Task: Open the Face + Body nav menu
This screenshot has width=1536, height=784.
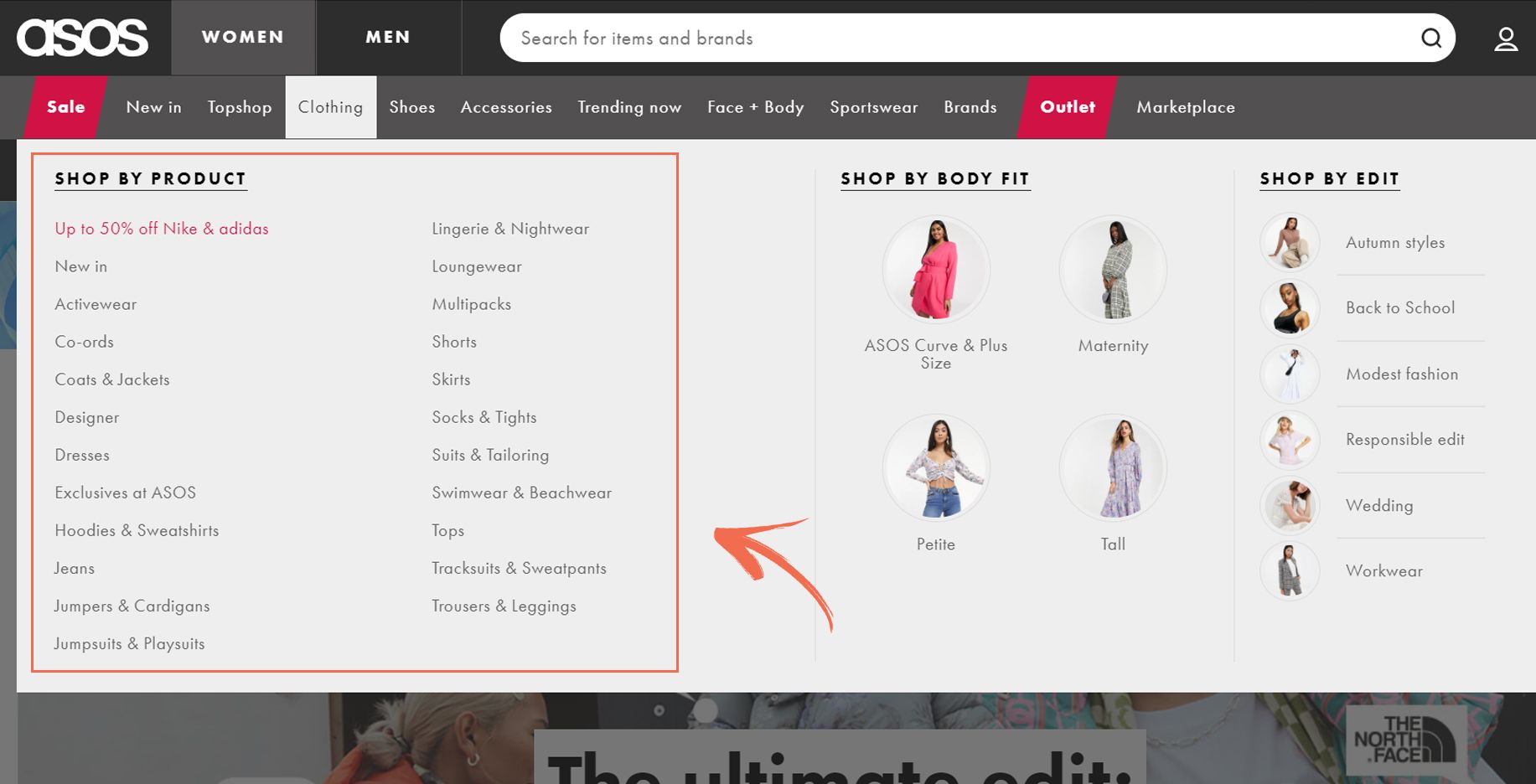Action: [x=756, y=107]
